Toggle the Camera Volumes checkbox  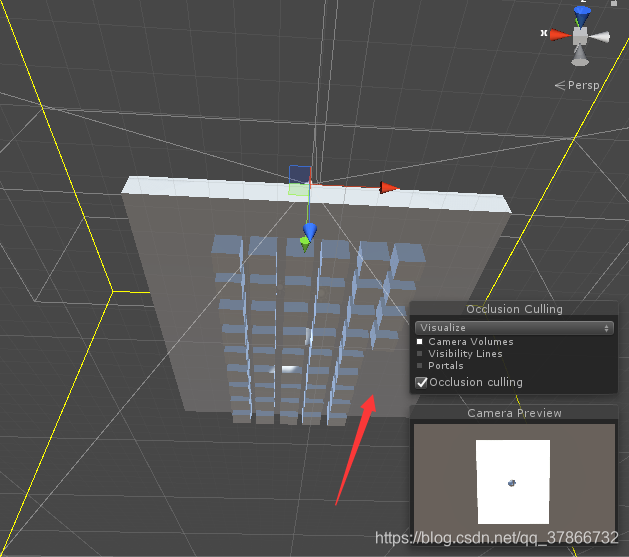pyautogui.click(x=420, y=342)
